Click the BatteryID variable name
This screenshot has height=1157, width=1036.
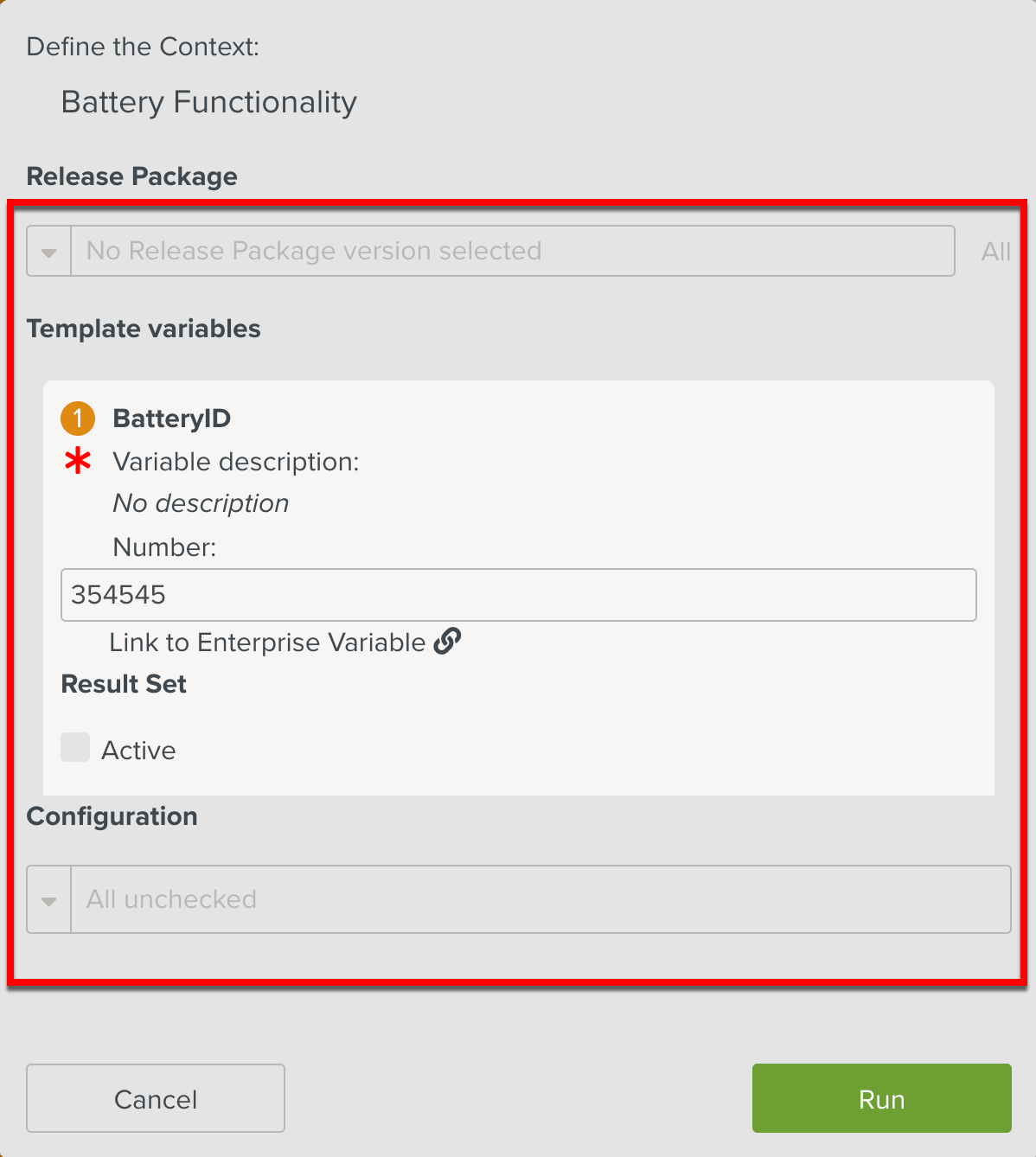(172, 419)
